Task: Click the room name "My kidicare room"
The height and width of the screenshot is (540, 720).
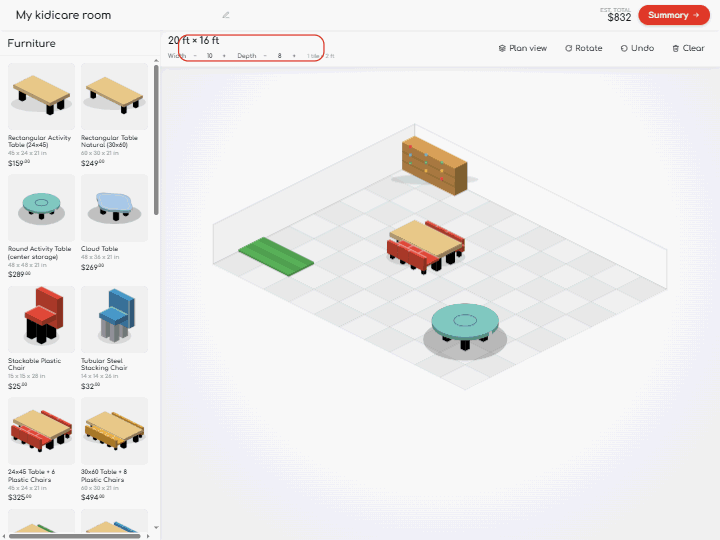Action: tap(63, 15)
